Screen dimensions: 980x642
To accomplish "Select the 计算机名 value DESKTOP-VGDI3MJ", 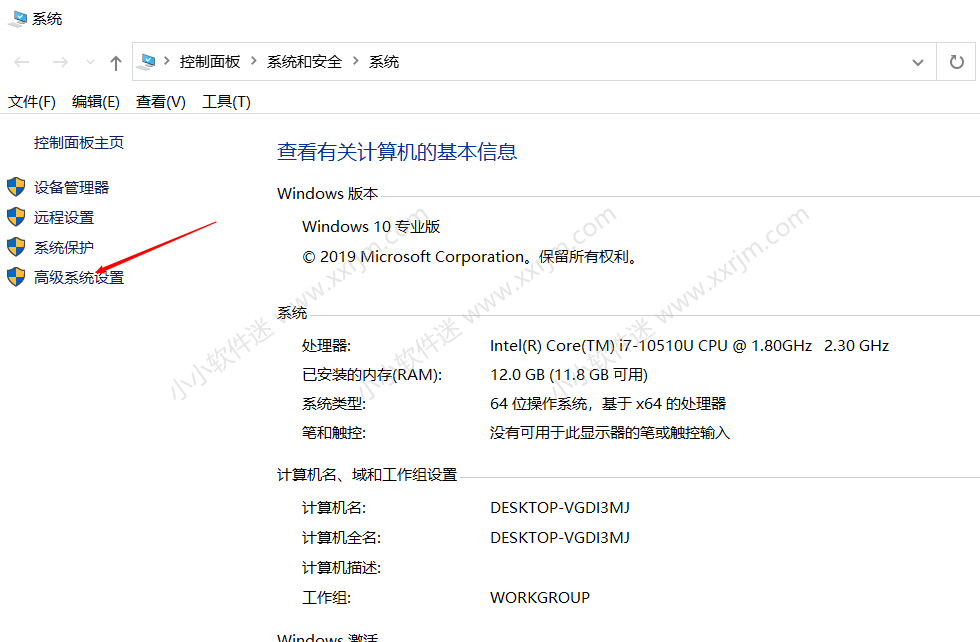I will pyautogui.click(x=560, y=508).
